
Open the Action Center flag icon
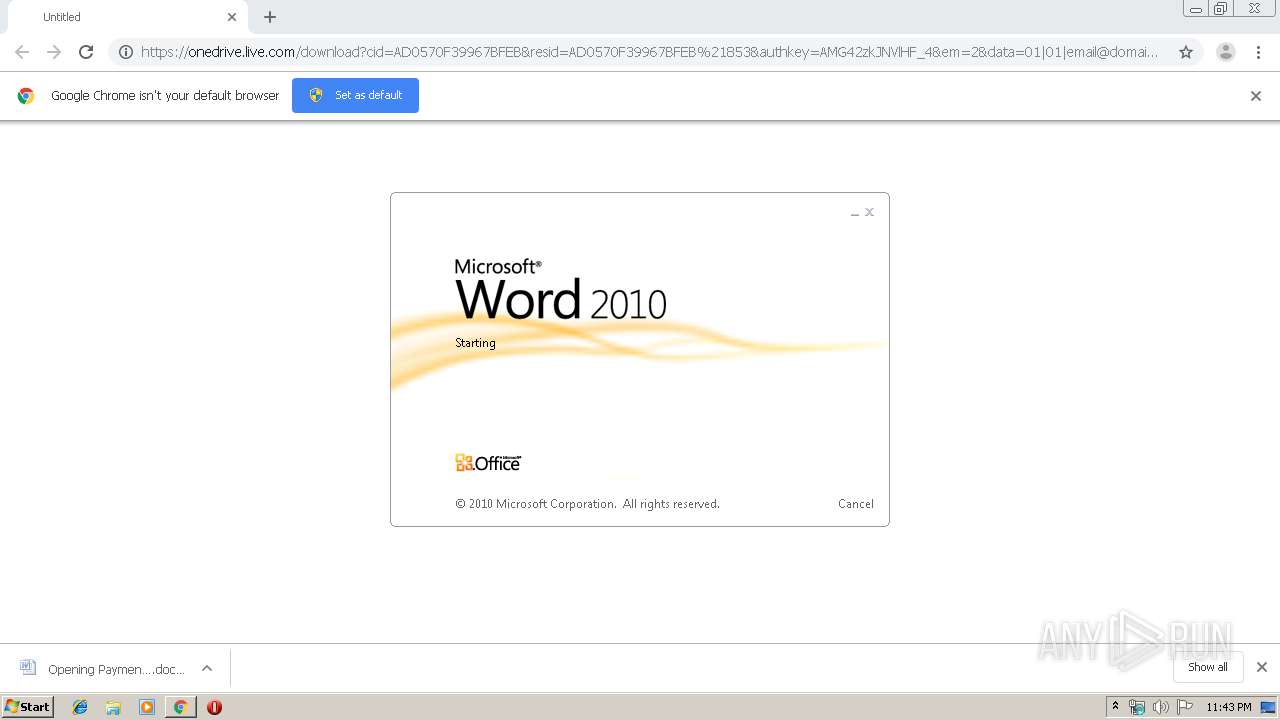pyautogui.click(x=1185, y=707)
